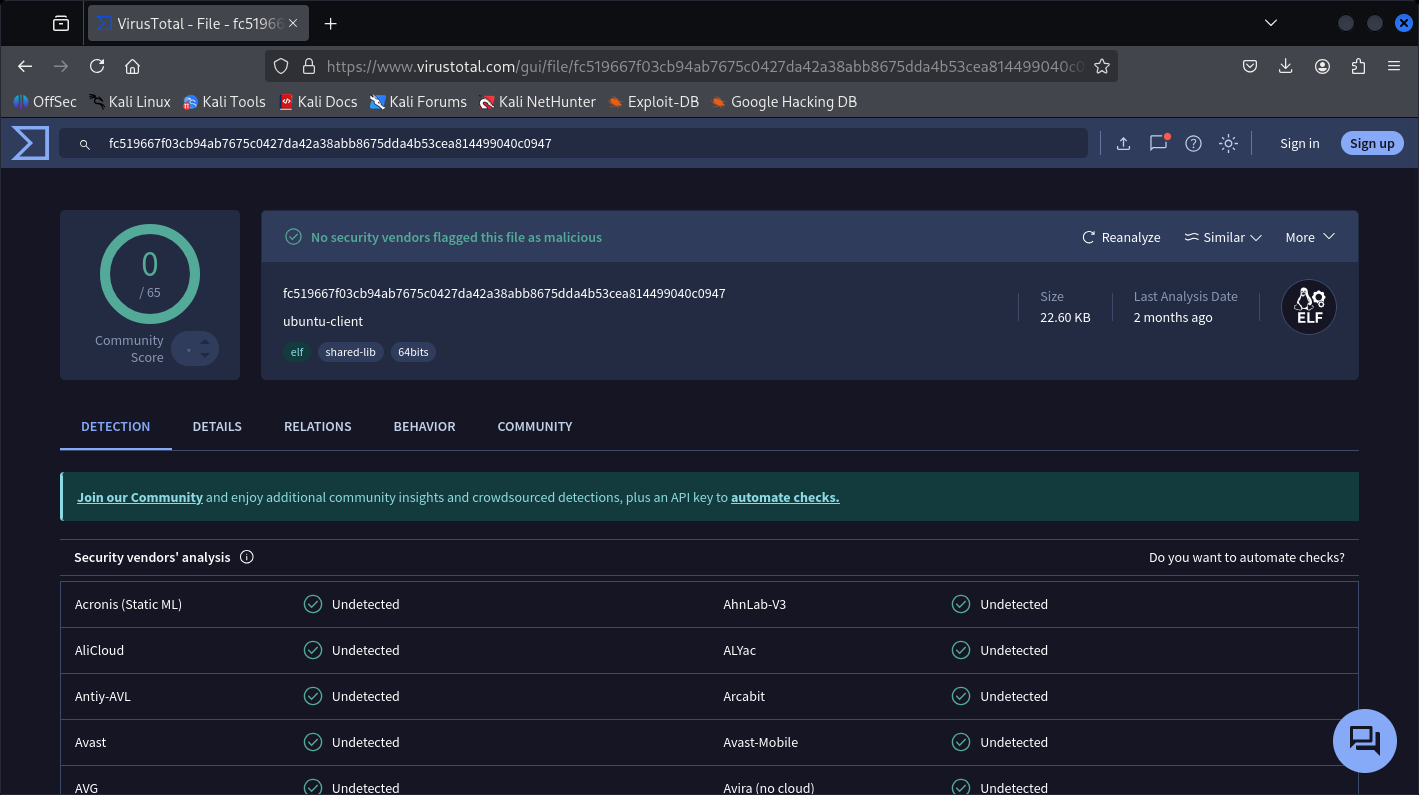Open the OffSec bookmark
The height and width of the screenshot is (795, 1419).
pyautogui.click(x=45, y=101)
